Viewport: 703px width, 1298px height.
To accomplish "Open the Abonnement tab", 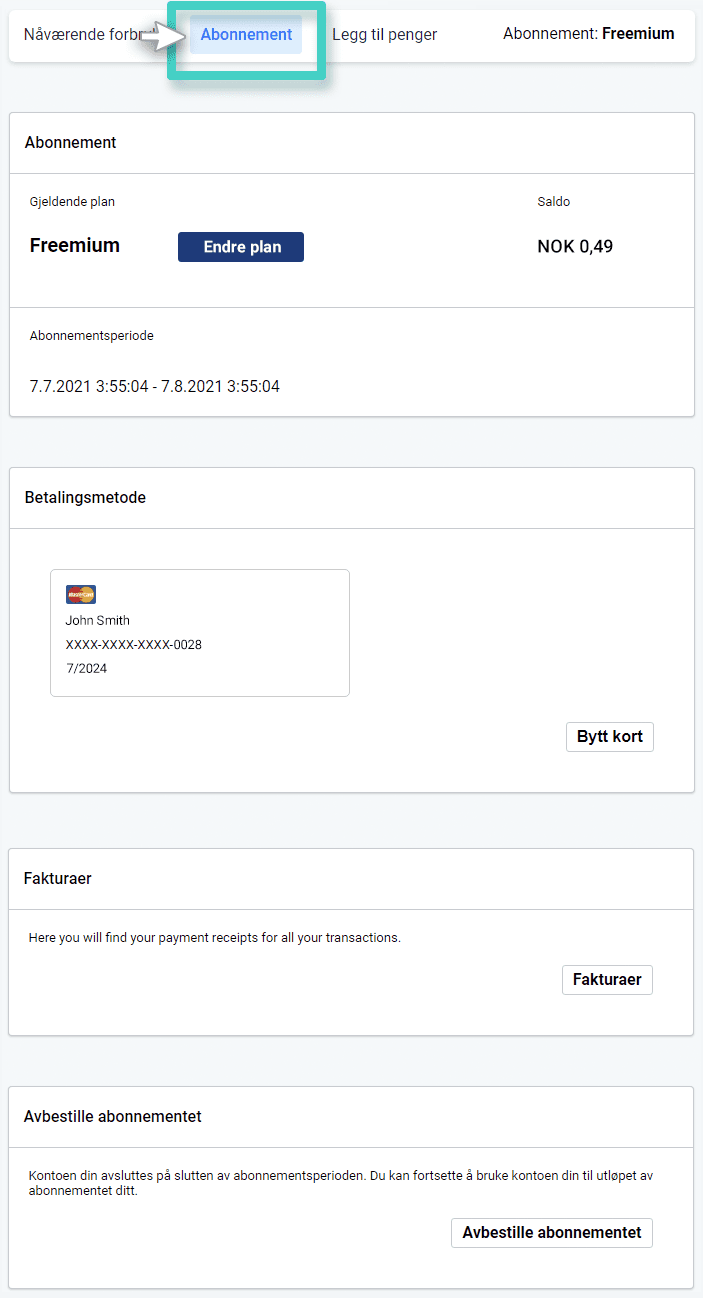I will [246, 34].
